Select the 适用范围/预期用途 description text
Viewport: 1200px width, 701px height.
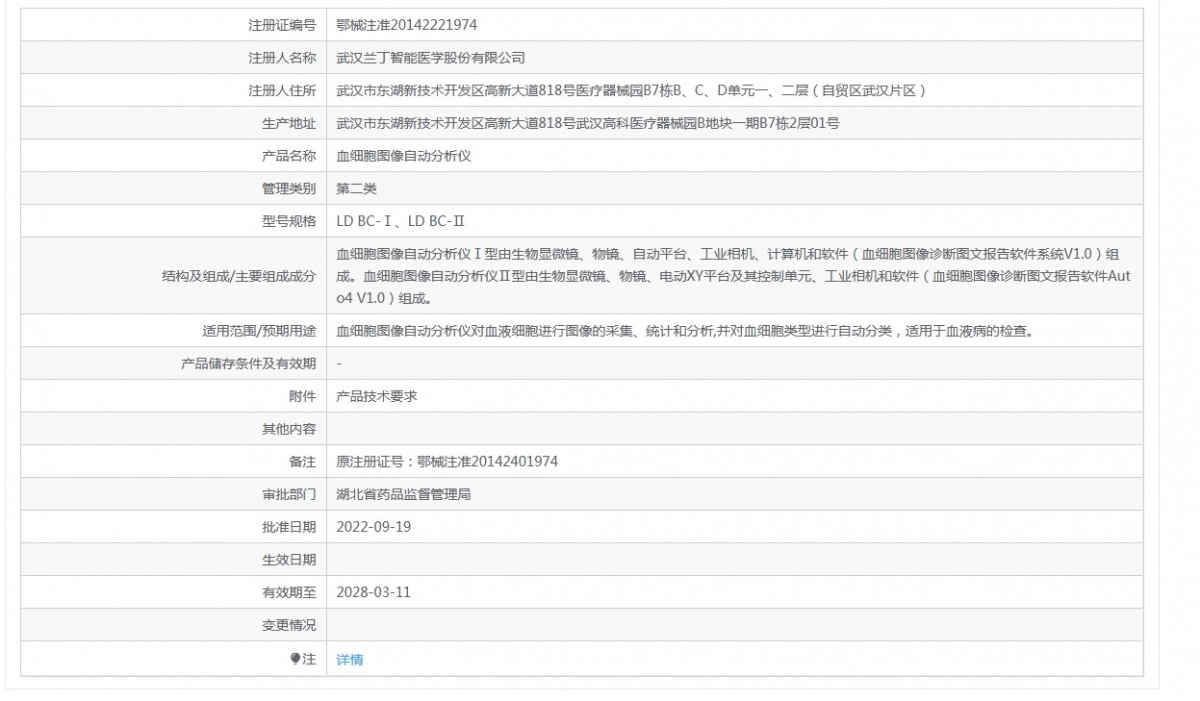[x=684, y=331]
